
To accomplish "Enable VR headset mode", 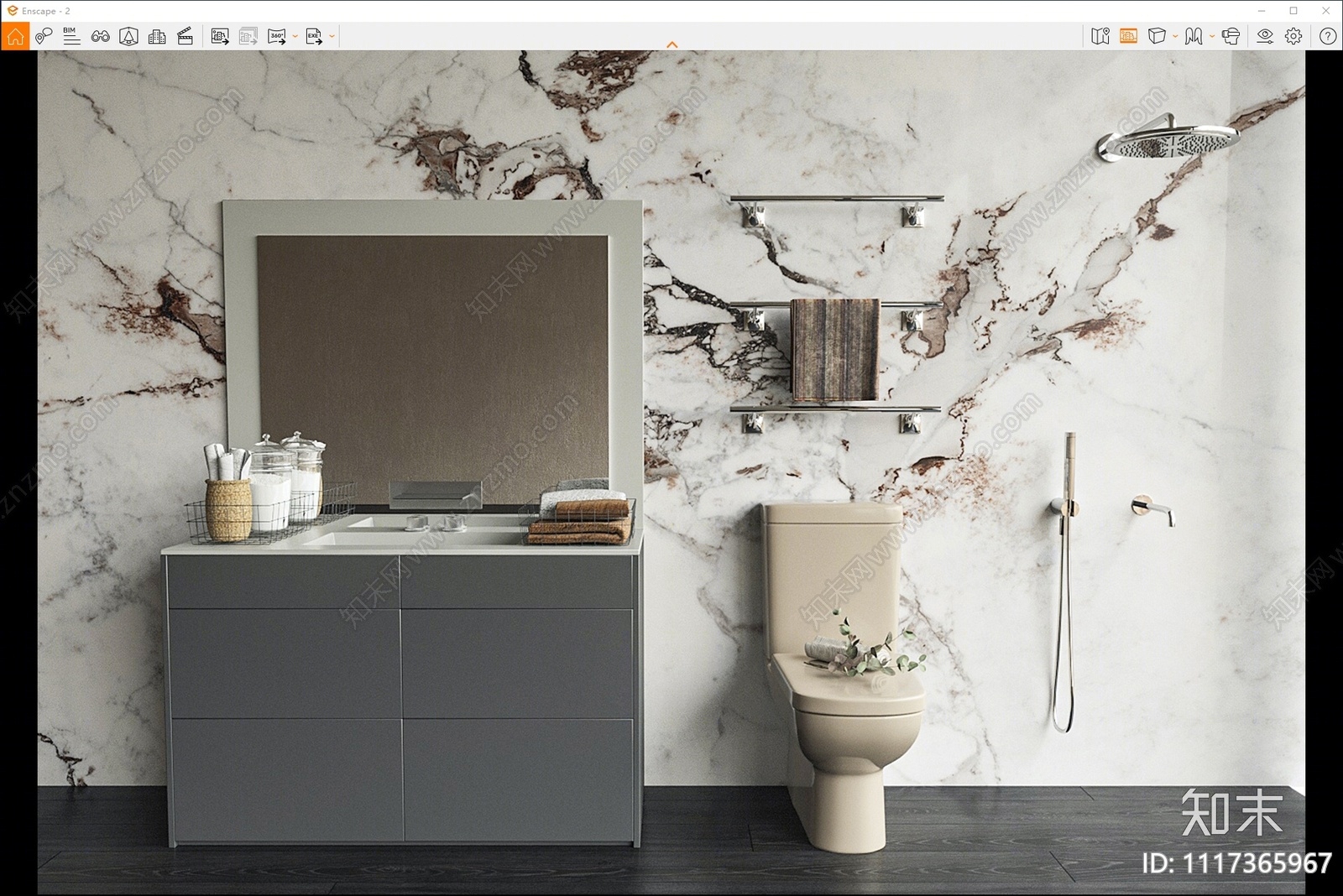I will click(1231, 36).
